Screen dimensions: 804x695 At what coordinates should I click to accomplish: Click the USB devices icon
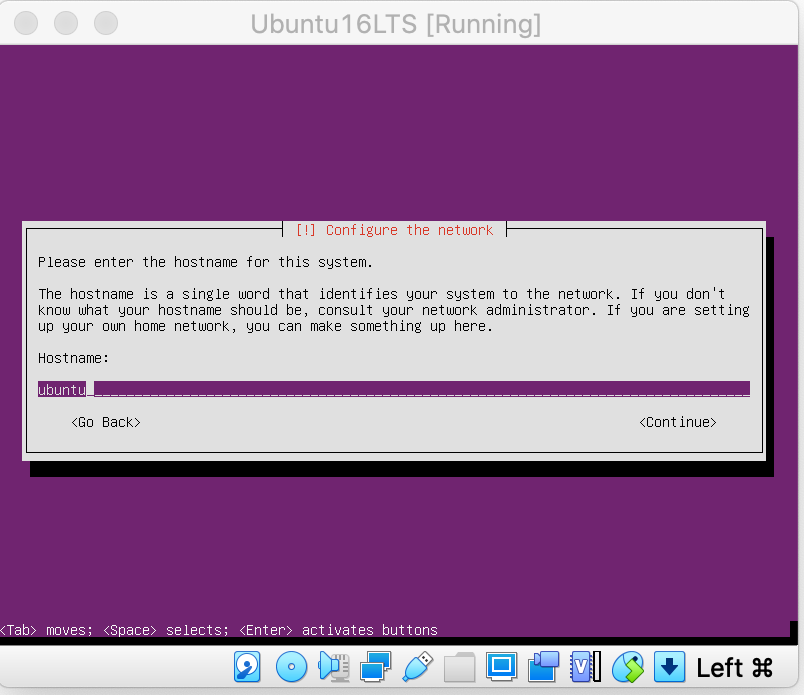tap(417, 666)
